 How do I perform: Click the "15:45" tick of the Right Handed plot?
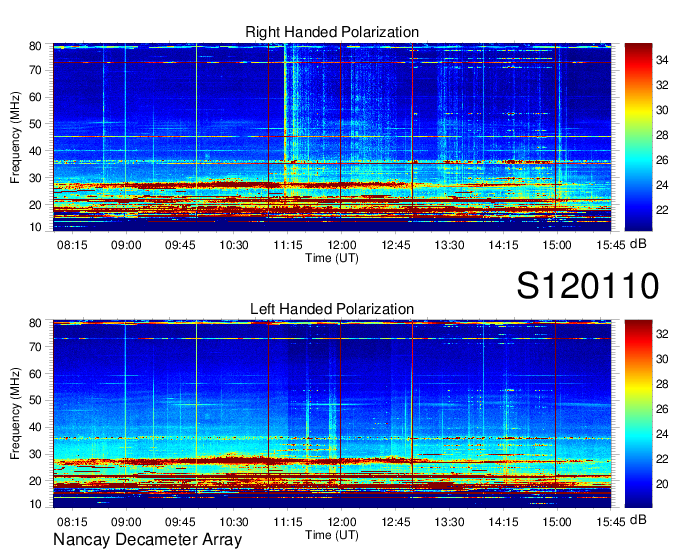point(611,245)
